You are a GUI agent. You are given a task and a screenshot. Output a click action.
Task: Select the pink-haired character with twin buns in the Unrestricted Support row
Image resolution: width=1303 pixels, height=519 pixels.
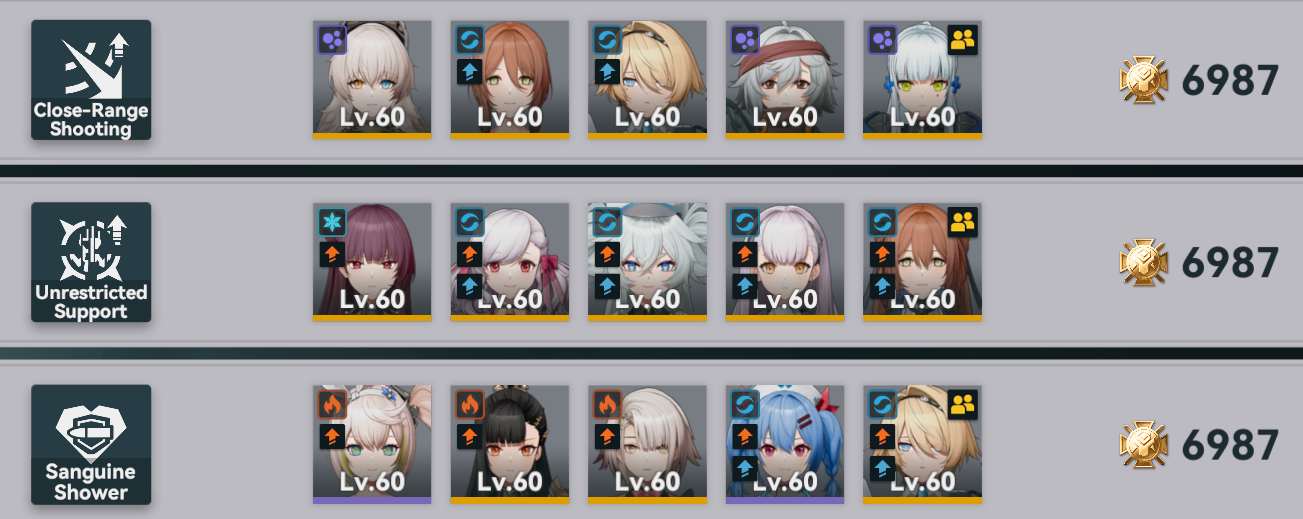point(510,262)
